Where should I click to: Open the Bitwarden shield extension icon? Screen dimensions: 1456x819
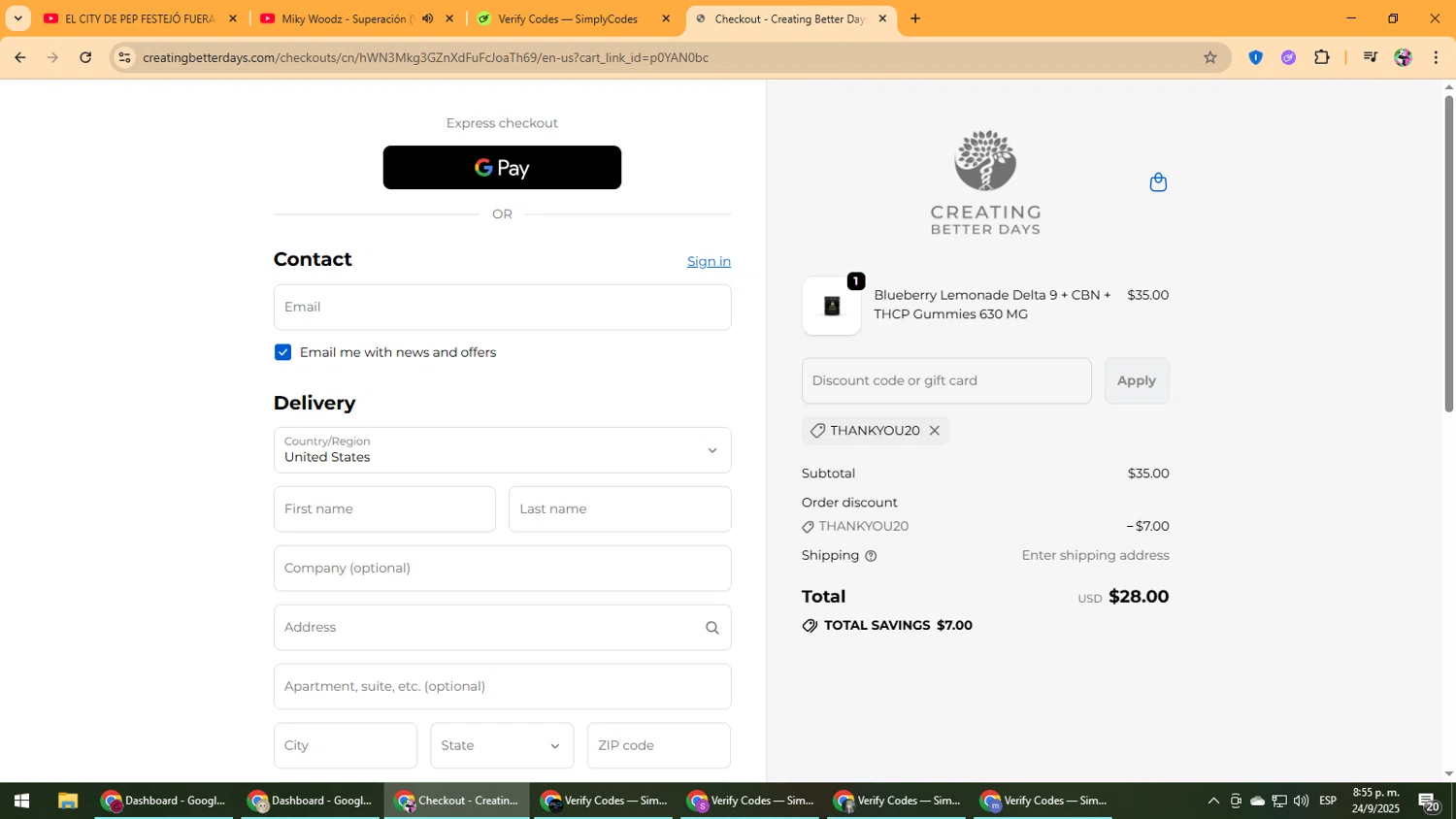tap(1255, 57)
